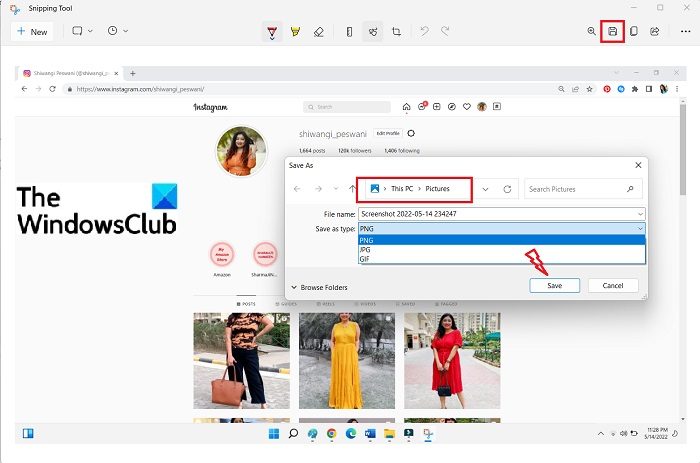Expand the address bar history dropdown

coord(485,189)
